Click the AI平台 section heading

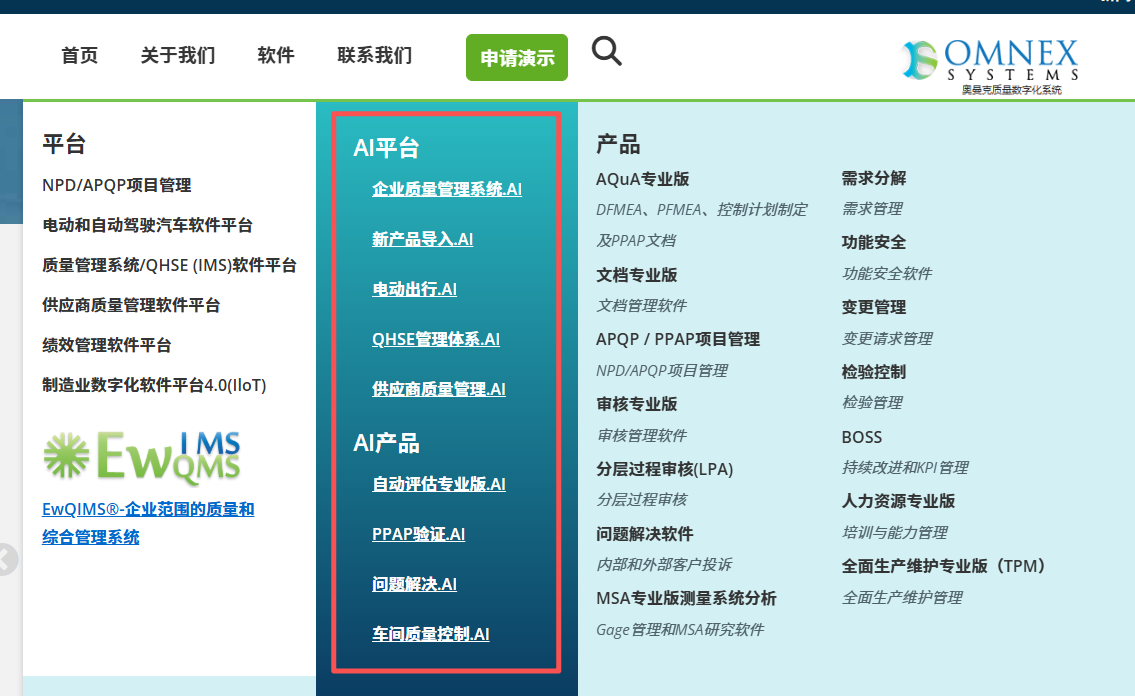(x=386, y=148)
